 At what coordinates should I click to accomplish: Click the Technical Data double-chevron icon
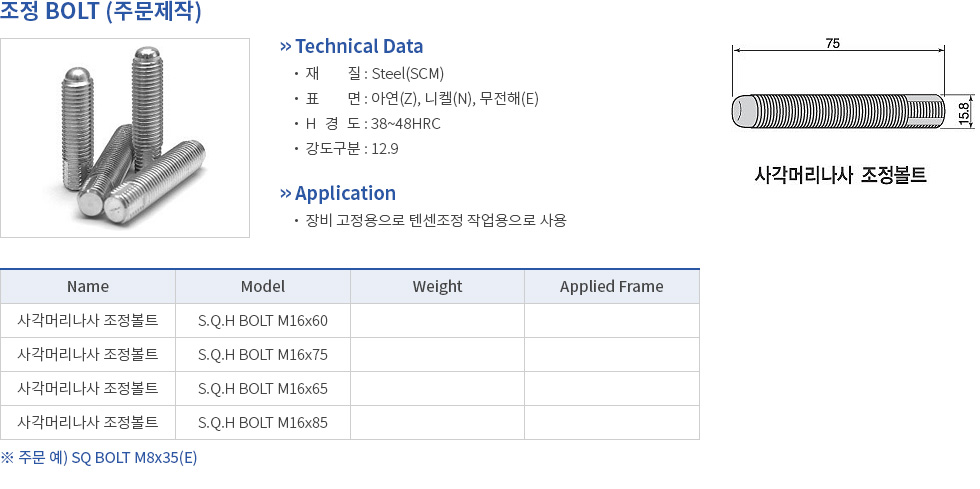286,46
